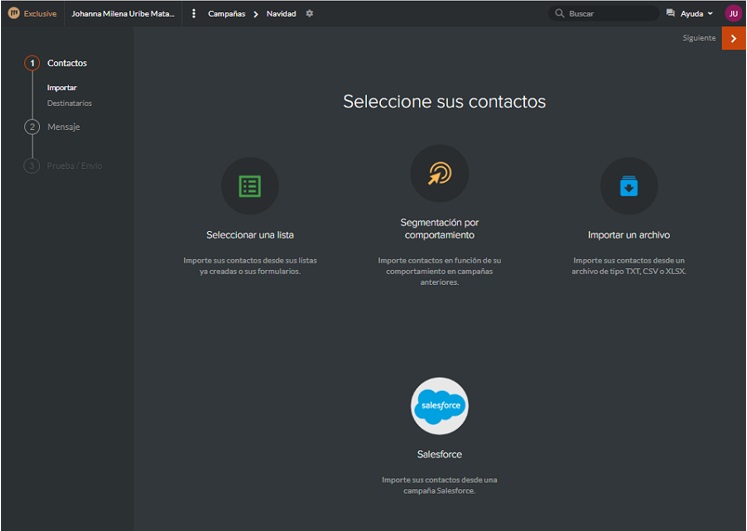Click Navidad campaign name in breadcrumb
Viewport: 747px width, 531px height.
coord(281,14)
